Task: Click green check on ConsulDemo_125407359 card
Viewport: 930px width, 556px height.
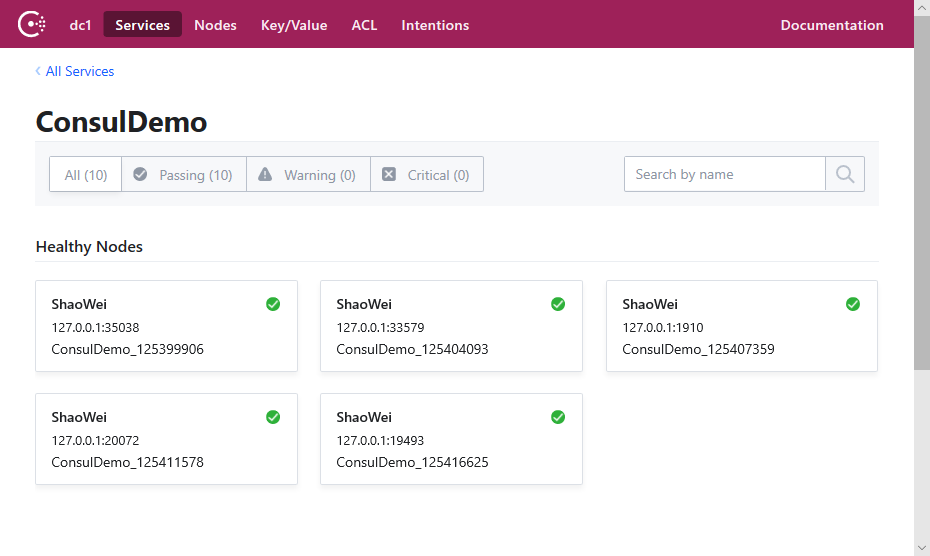Action: (x=853, y=304)
